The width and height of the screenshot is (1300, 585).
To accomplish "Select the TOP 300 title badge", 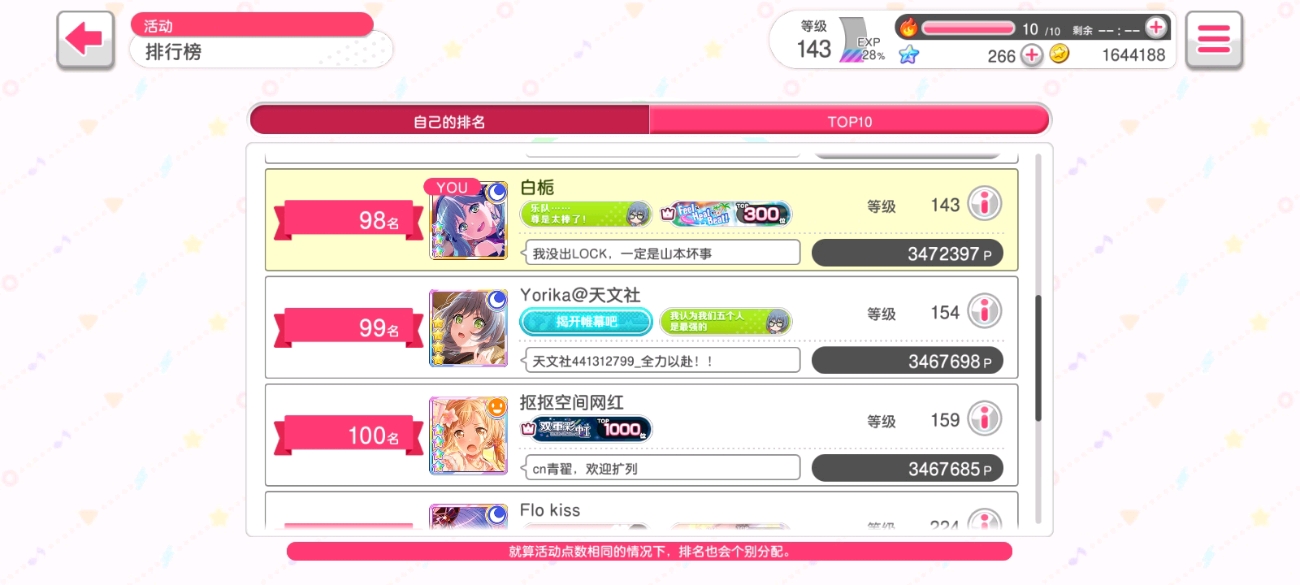I will (x=725, y=214).
